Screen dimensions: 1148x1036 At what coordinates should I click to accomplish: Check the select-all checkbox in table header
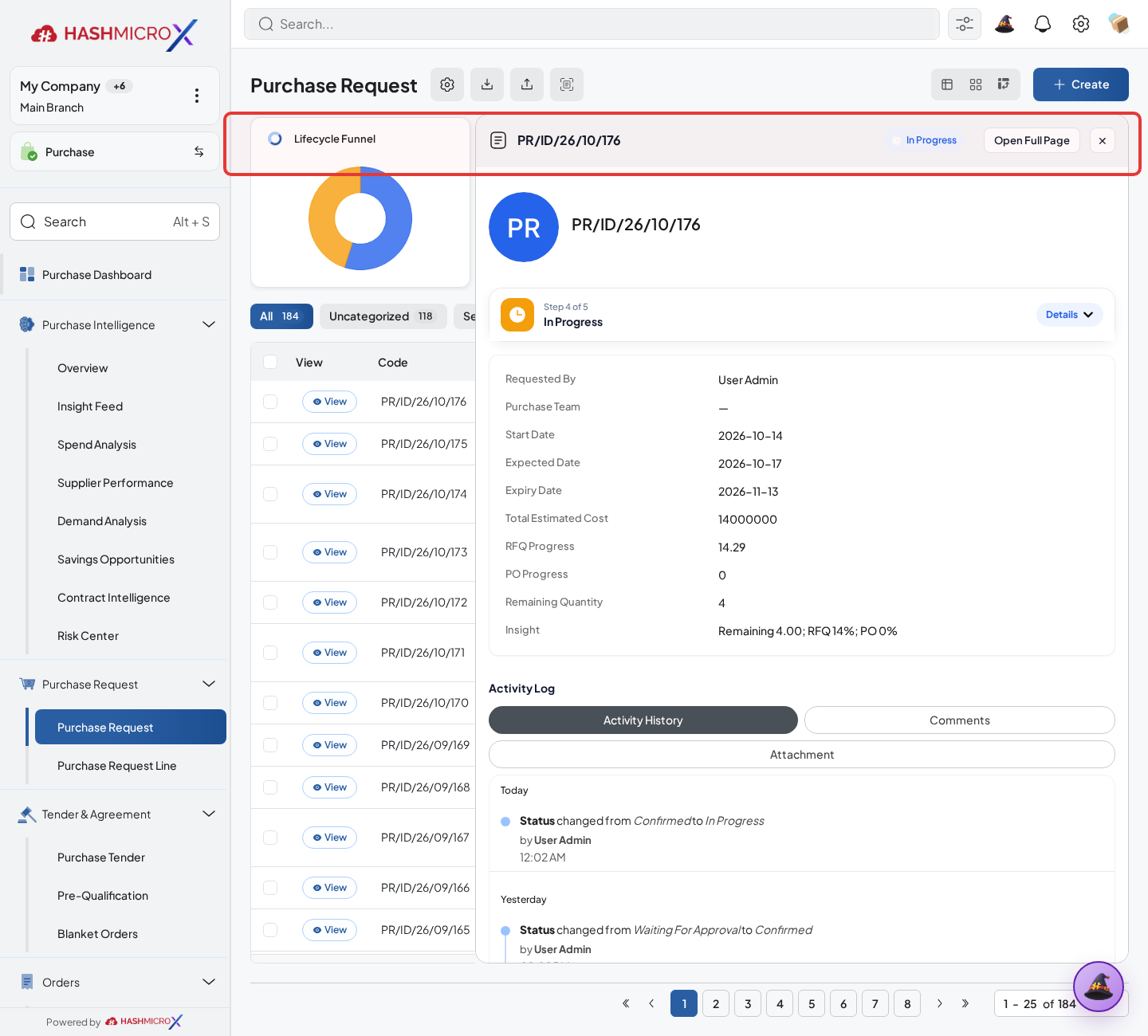point(270,362)
